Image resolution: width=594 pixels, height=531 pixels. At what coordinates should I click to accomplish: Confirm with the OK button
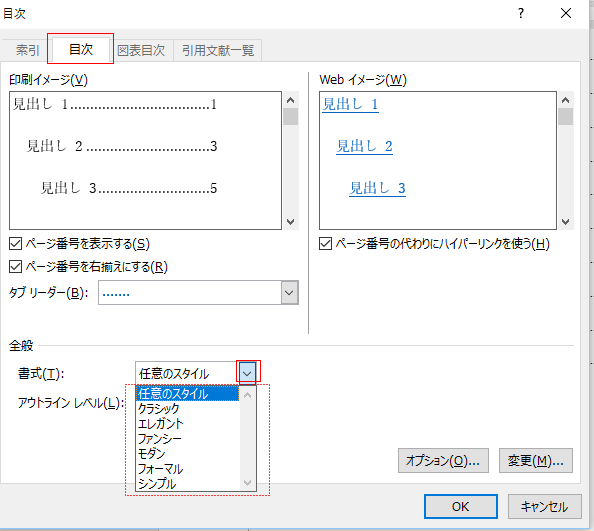tap(461, 506)
